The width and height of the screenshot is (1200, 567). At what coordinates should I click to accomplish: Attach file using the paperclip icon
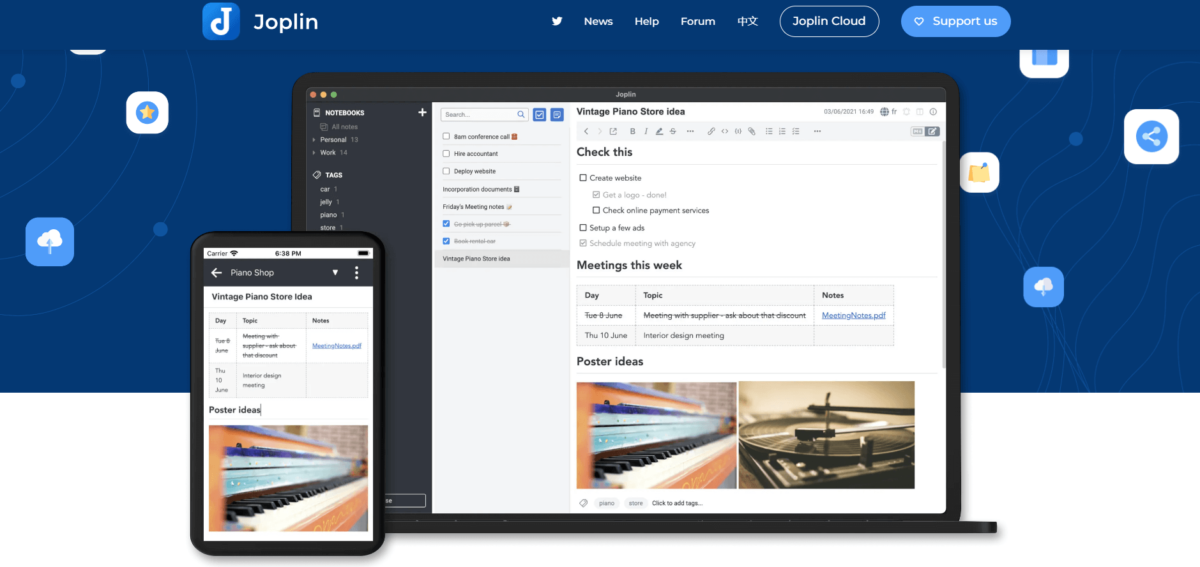point(752,131)
